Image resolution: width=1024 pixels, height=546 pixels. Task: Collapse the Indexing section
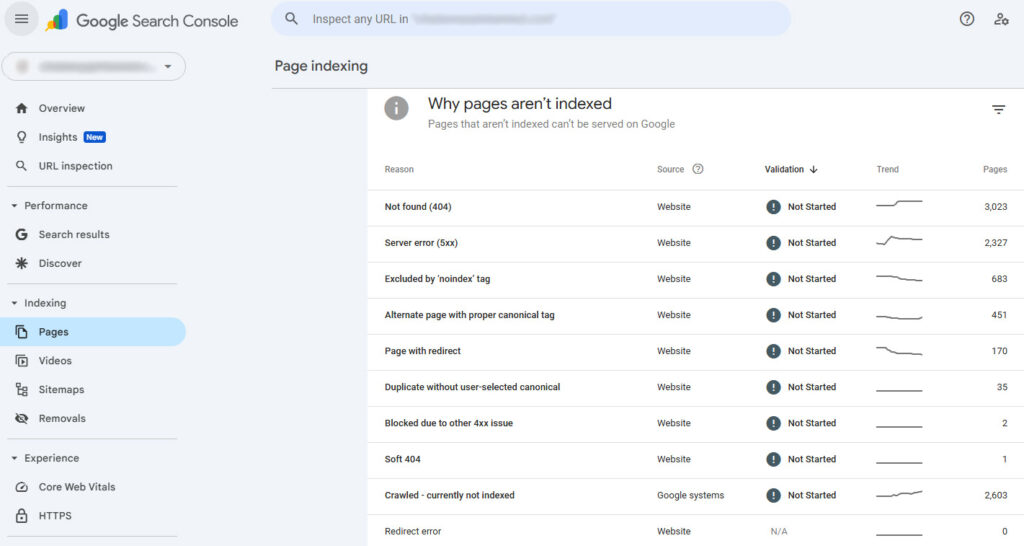pos(14,303)
